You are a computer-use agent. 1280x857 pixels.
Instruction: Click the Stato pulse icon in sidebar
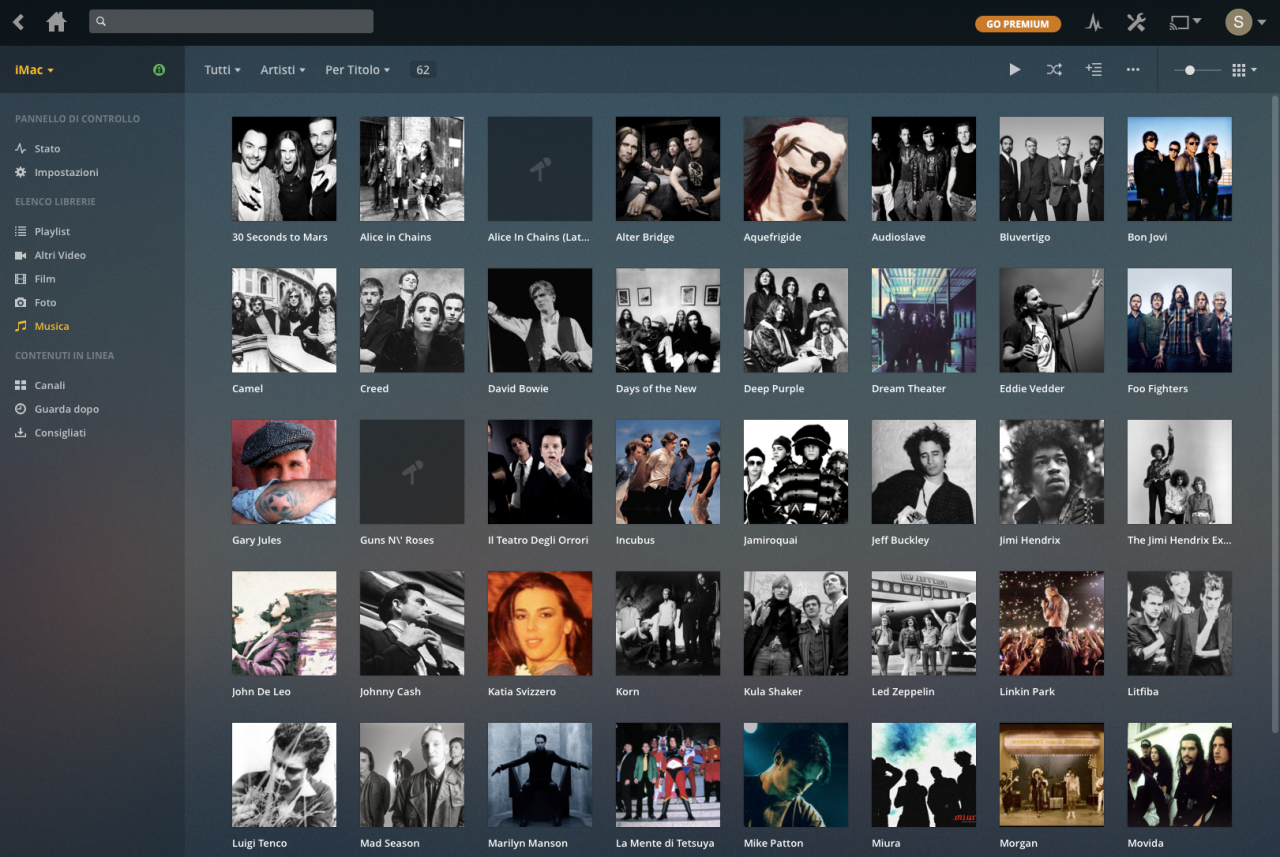(x=21, y=148)
